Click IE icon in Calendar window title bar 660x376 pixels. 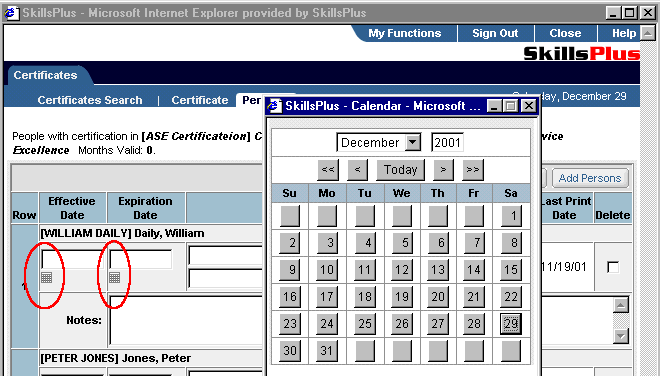coord(274,106)
